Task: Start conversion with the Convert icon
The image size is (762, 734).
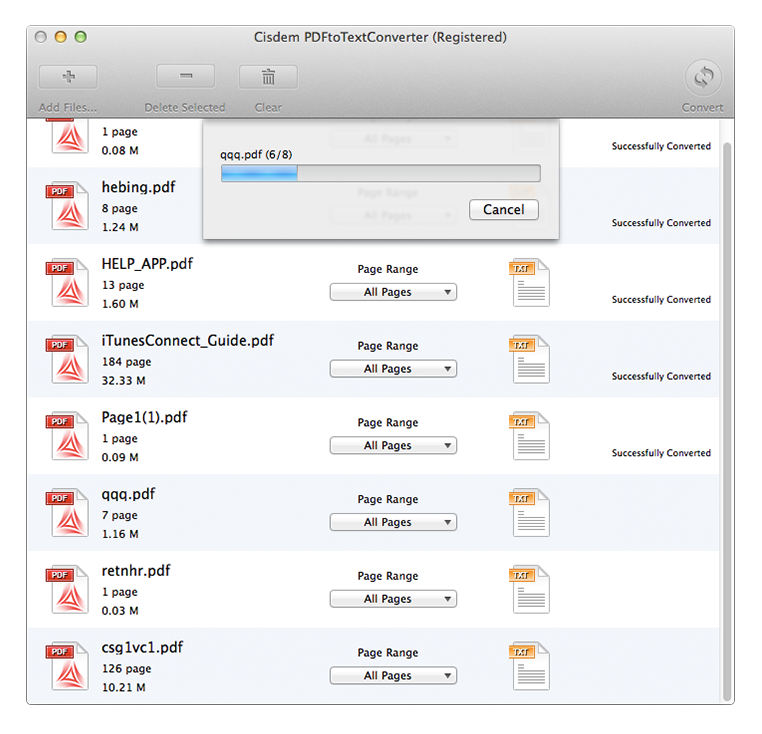Action: click(x=703, y=79)
